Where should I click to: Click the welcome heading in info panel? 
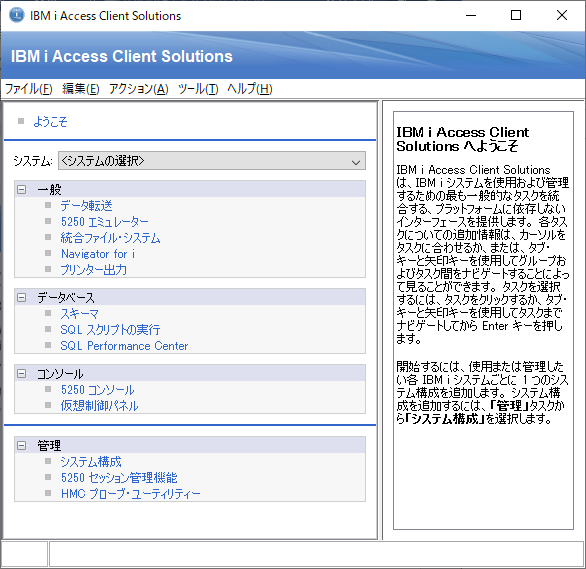[x=463, y=139]
